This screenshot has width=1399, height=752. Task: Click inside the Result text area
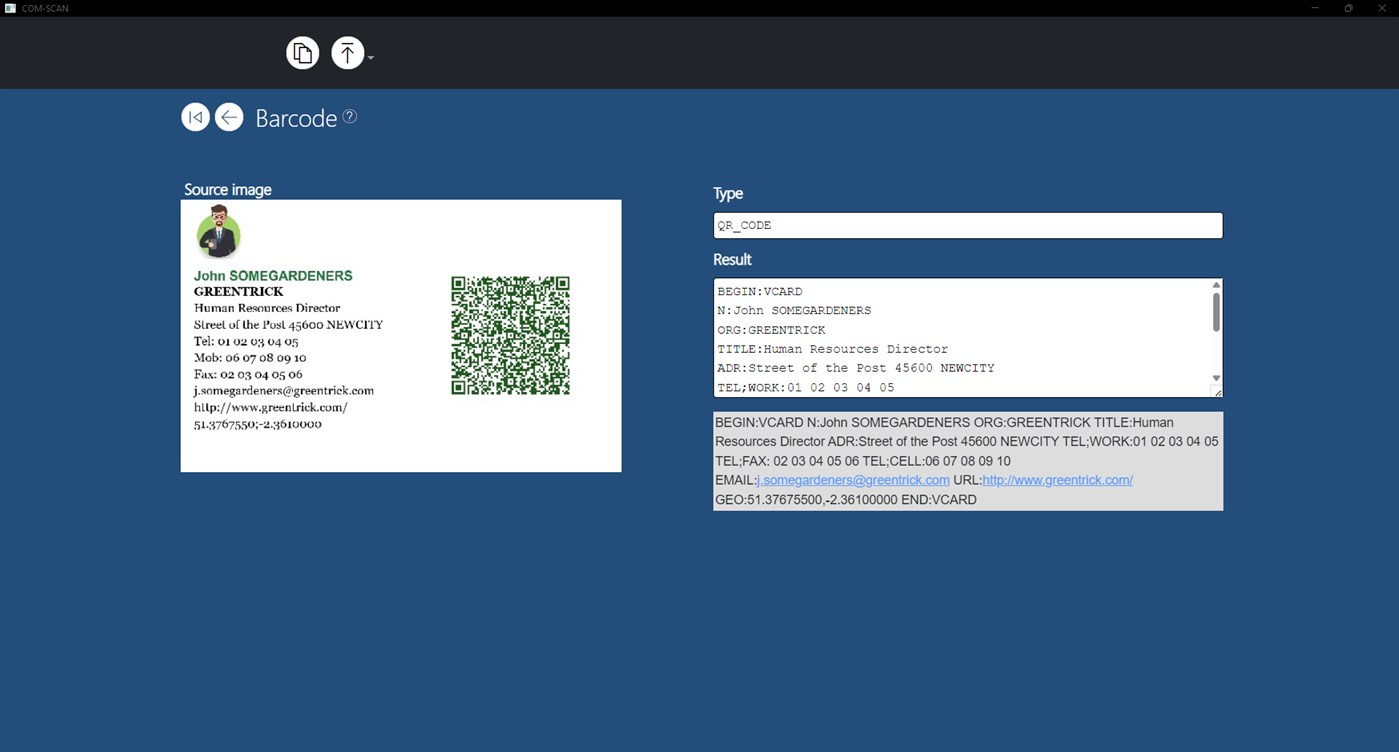tap(961, 338)
